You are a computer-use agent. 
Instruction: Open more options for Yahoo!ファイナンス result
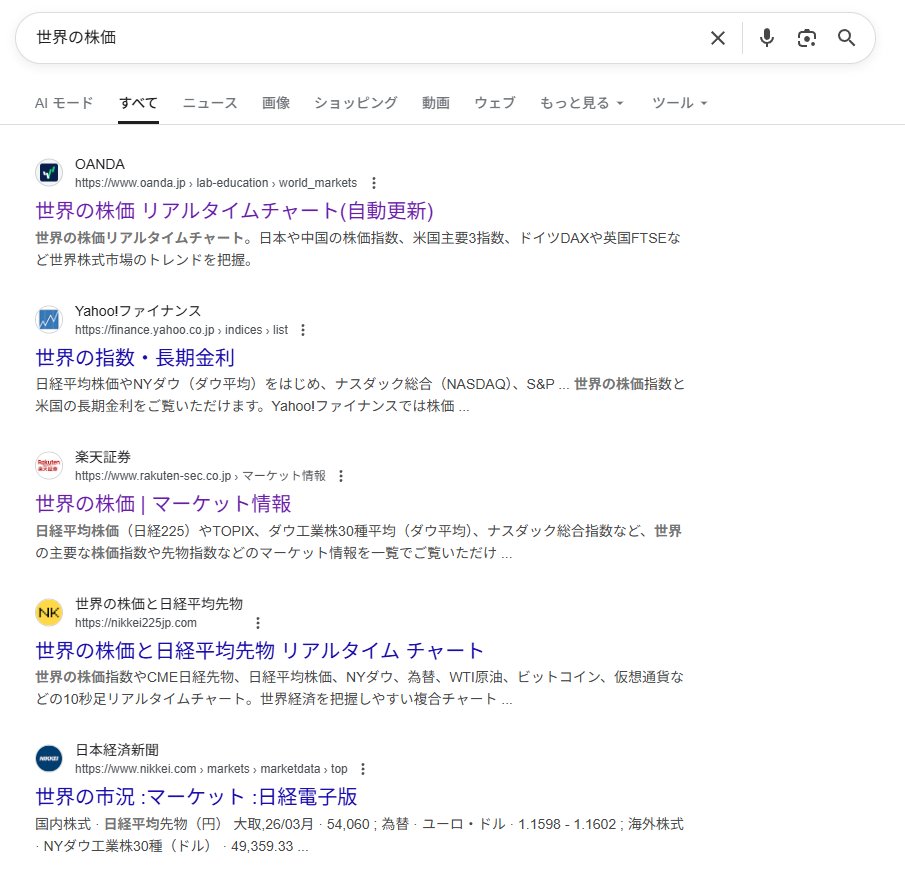[303, 330]
